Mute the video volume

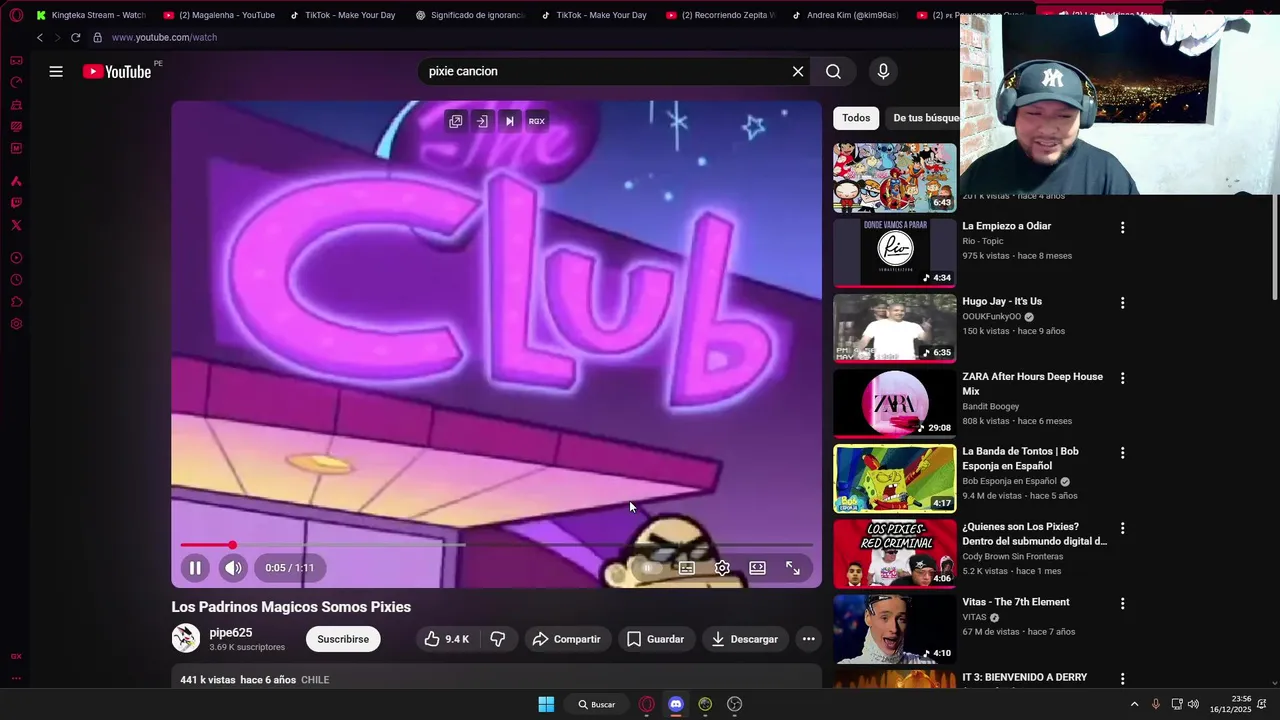[233, 568]
